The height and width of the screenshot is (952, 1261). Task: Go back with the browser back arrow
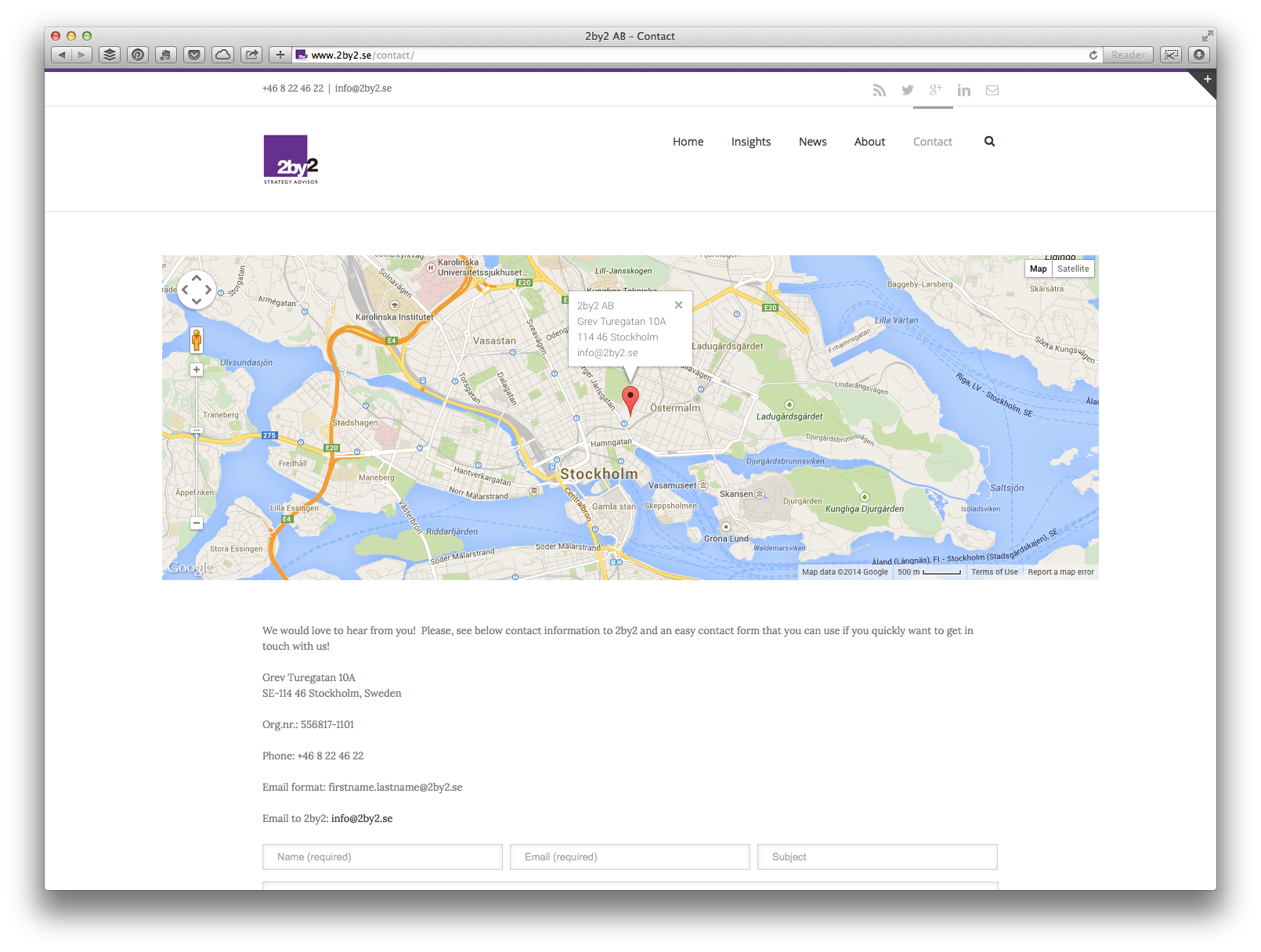(x=62, y=55)
